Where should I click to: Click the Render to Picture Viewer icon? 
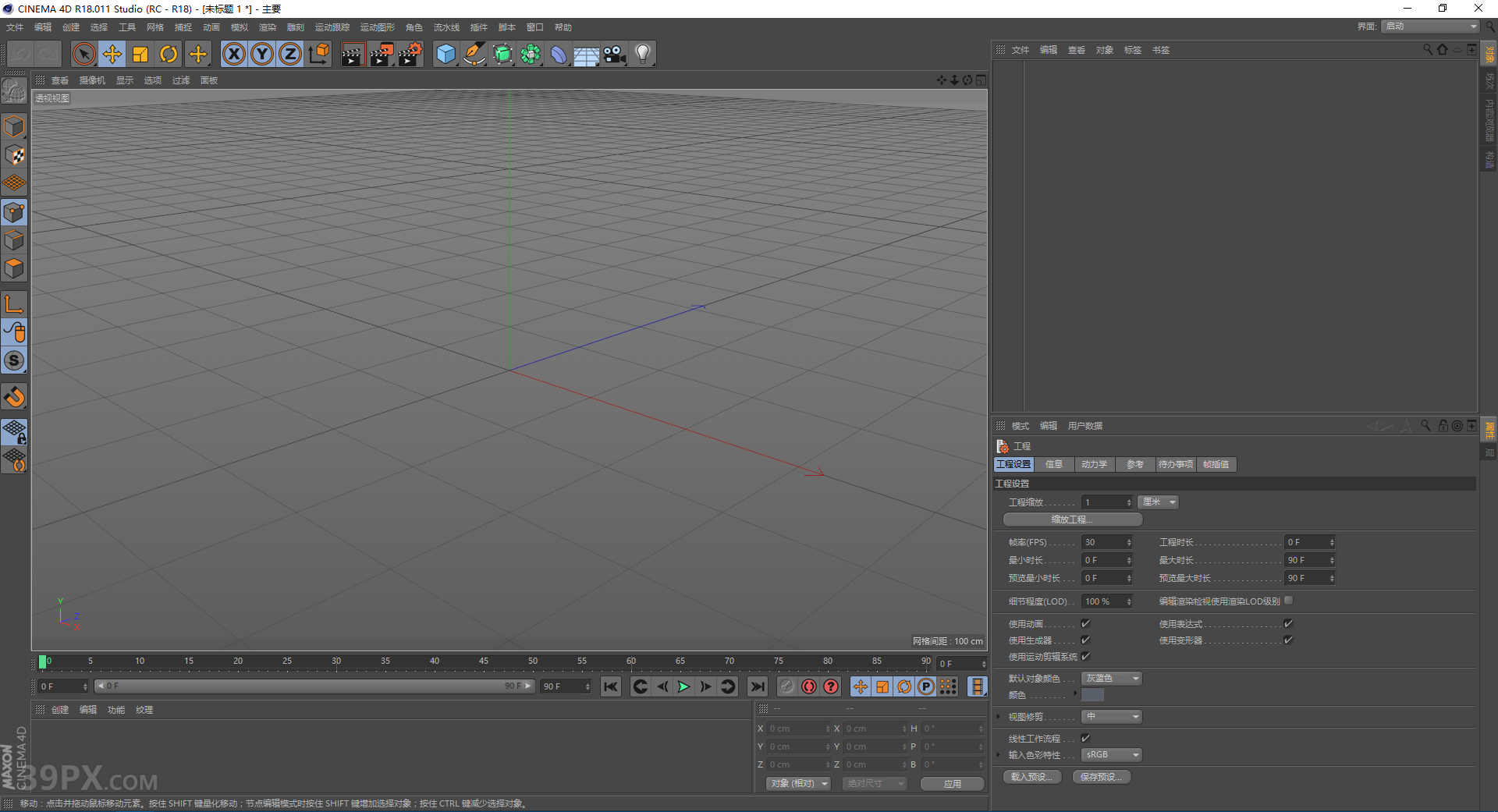[382, 53]
